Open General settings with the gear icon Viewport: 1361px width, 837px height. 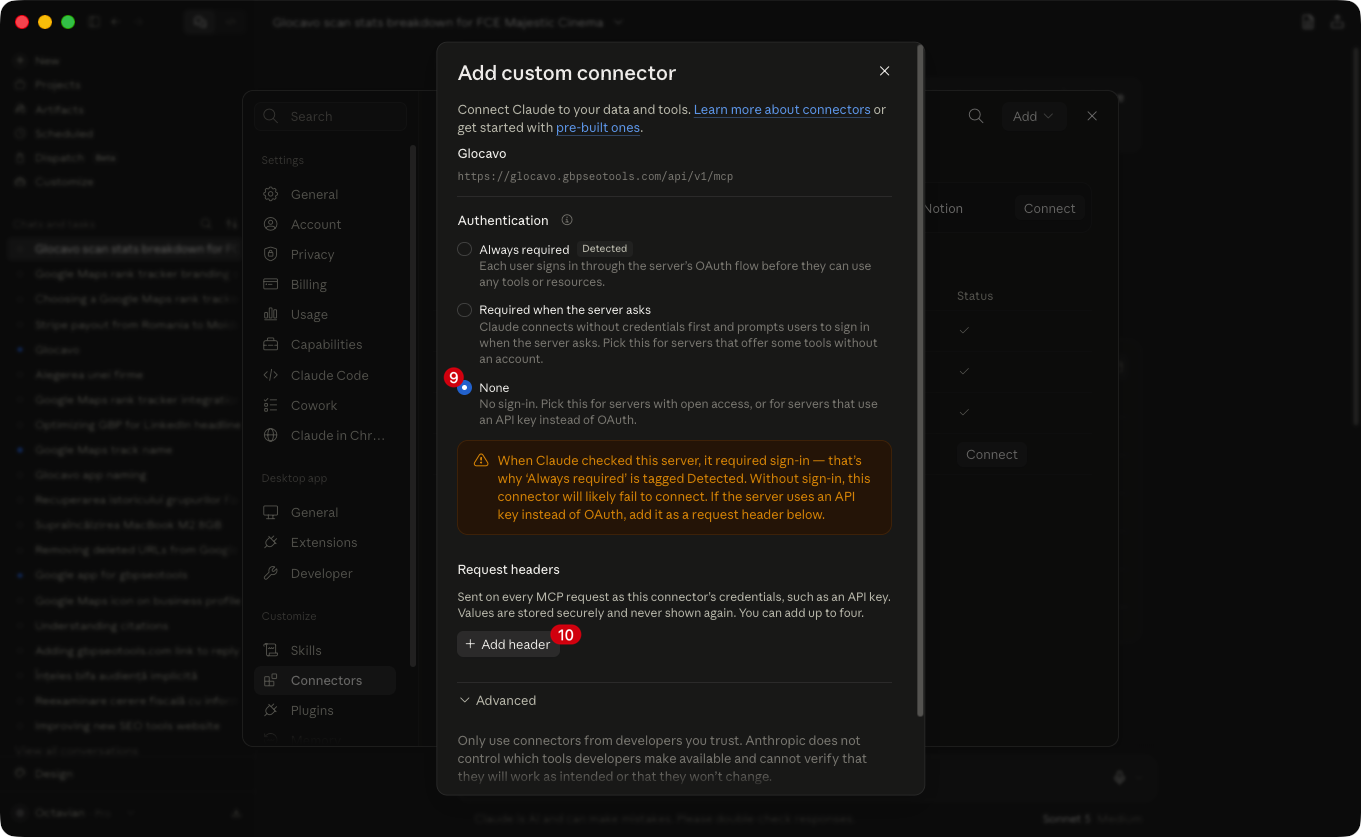click(x=270, y=194)
